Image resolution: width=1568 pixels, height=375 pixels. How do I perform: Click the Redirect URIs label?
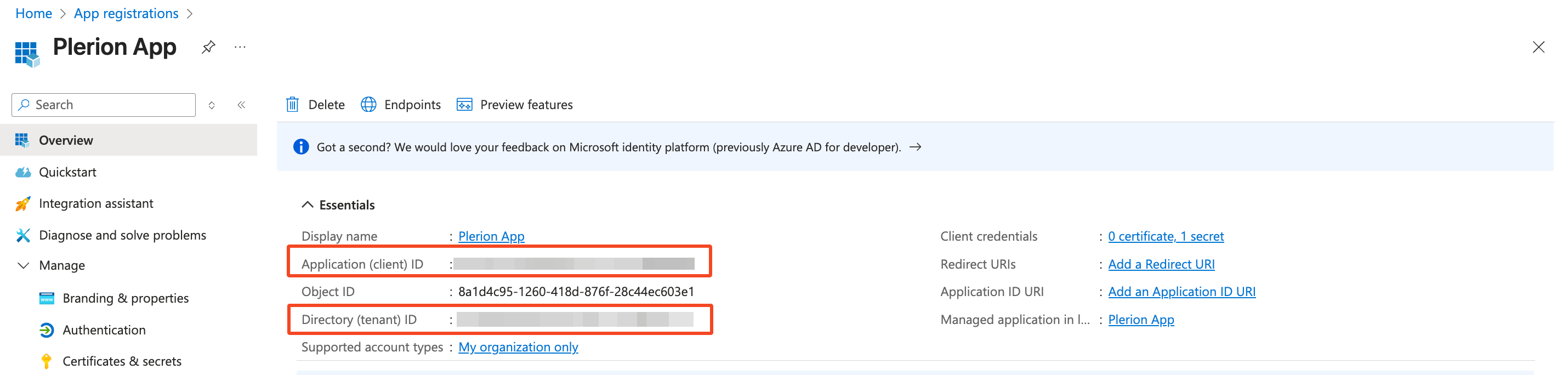pos(978,264)
